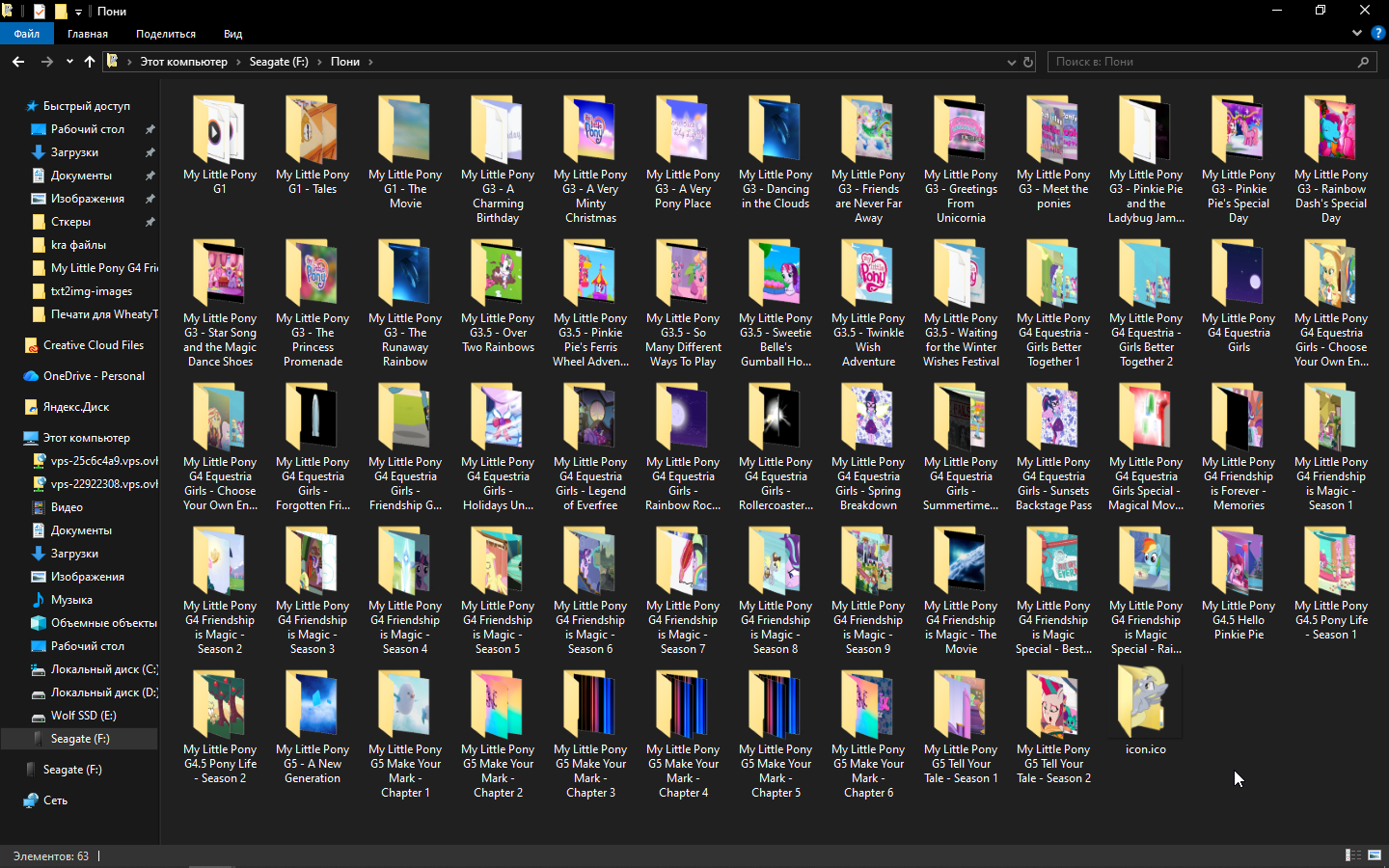The height and width of the screenshot is (868, 1389).
Task: Select the G3 - A Charming Birthday folder
Action: coord(498,159)
